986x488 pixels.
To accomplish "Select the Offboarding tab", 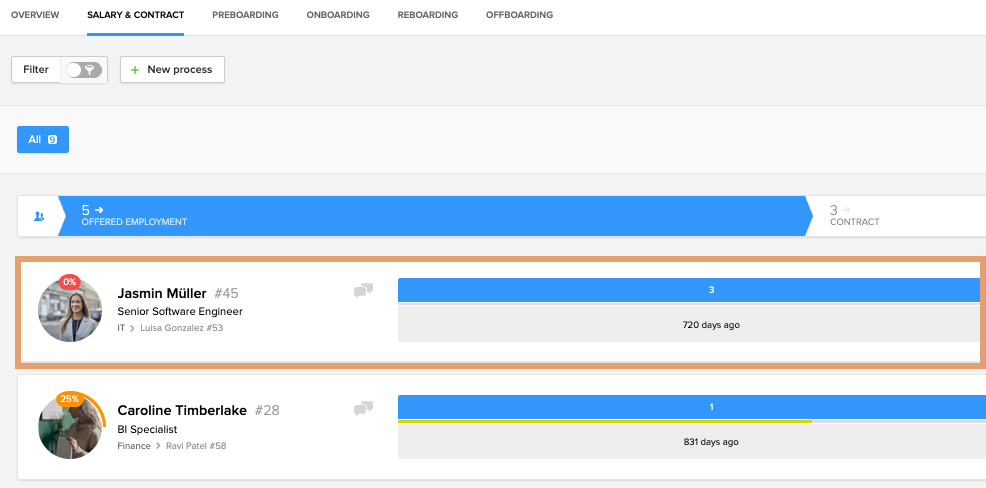I will 519,15.
